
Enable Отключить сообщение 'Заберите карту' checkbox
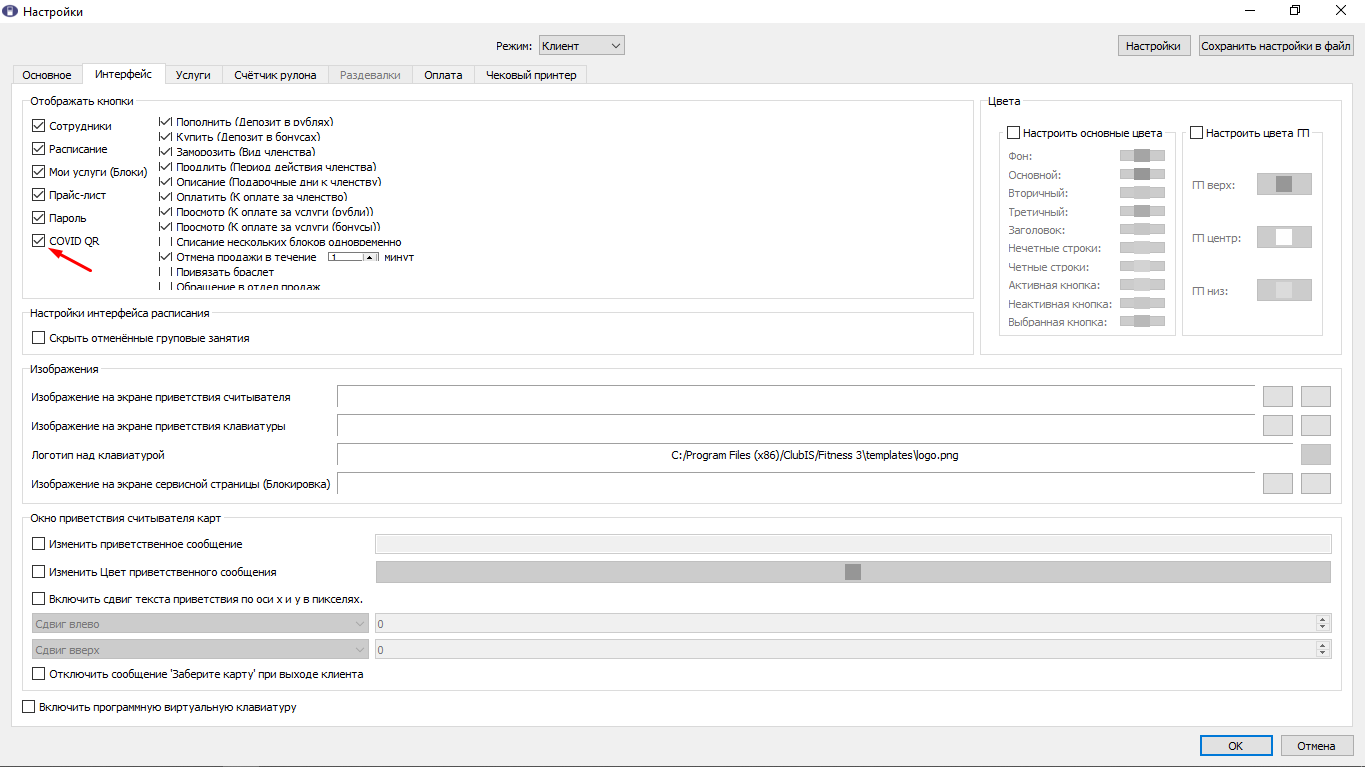click(x=39, y=674)
